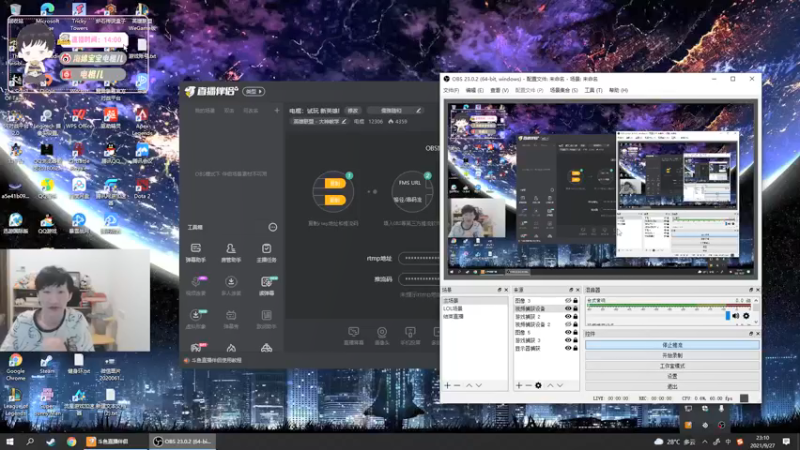Viewport: 800px width, 450px height.
Task: Open OBS 工具(T) menu
Action: pos(593,90)
